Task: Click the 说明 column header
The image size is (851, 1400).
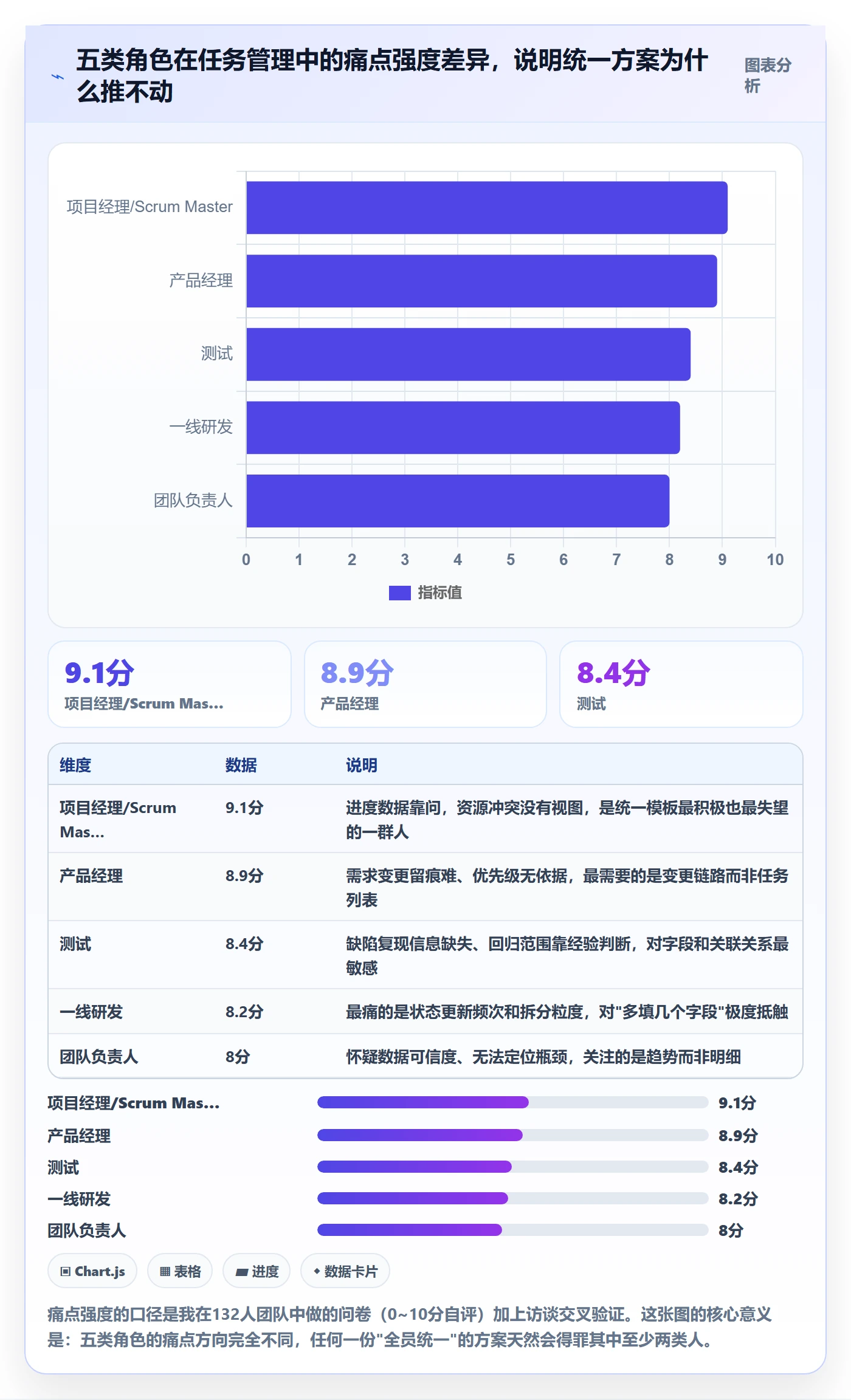Action: pyautogui.click(x=362, y=765)
